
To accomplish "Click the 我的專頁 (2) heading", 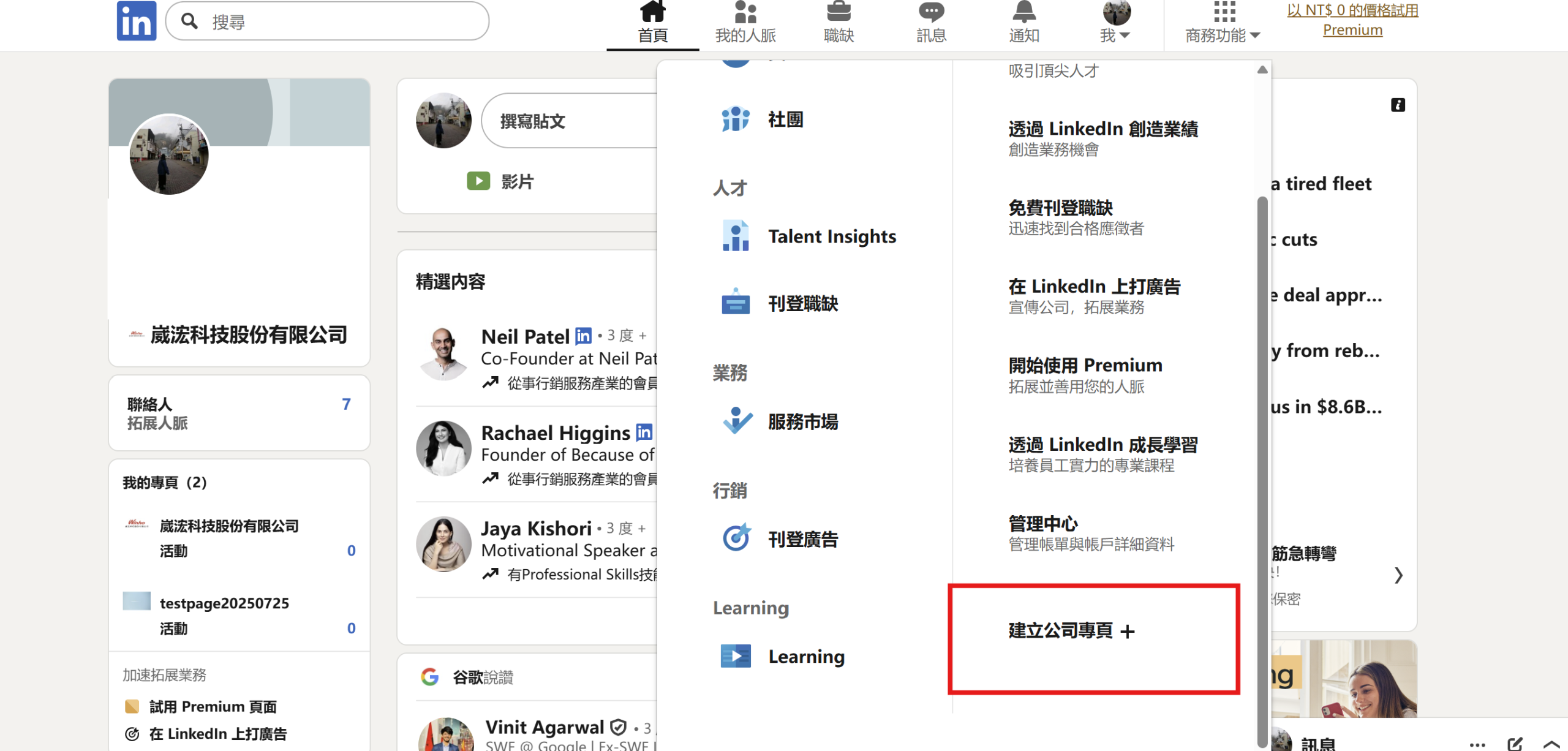I will [x=165, y=483].
